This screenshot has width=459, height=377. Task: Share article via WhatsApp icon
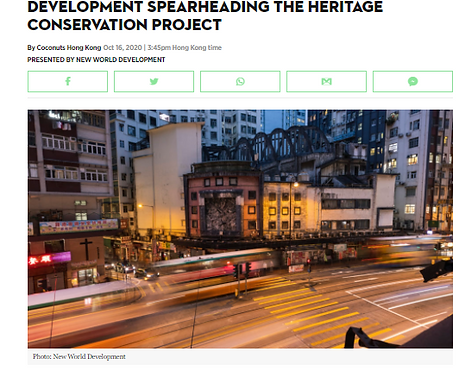click(240, 81)
